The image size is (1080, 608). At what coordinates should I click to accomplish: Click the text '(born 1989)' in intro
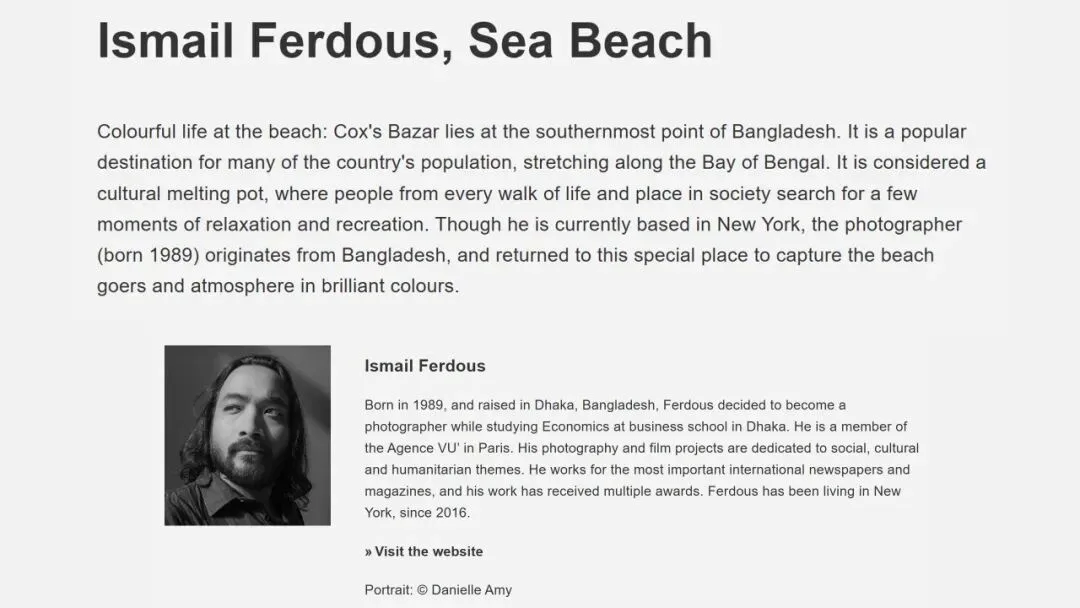[x=148, y=255]
